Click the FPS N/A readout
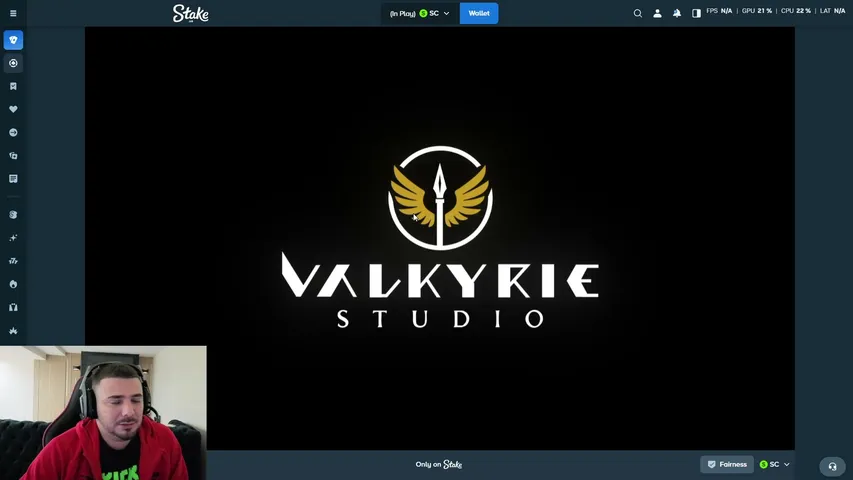This screenshot has width=853, height=480. coord(719,11)
